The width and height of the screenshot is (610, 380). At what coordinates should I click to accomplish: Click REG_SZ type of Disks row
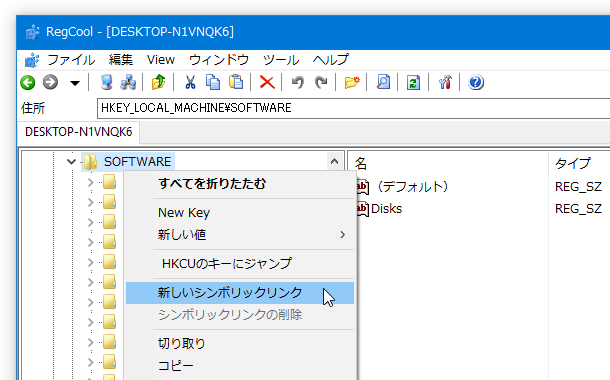point(578,209)
